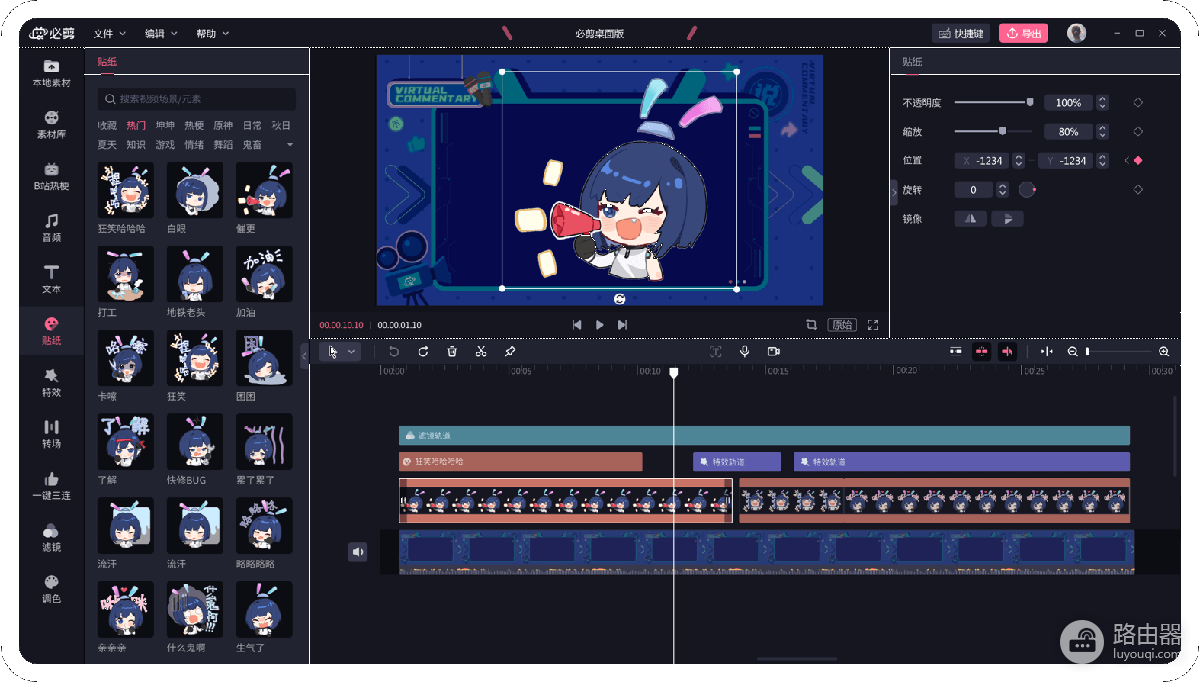
Task: Toggle keyframe for 缩放 scale
Action: (1138, 132)
